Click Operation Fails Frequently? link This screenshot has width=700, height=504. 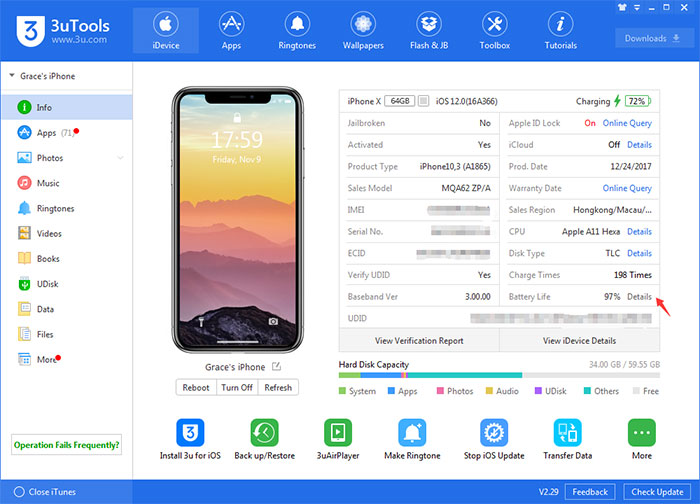coord(67,445)
